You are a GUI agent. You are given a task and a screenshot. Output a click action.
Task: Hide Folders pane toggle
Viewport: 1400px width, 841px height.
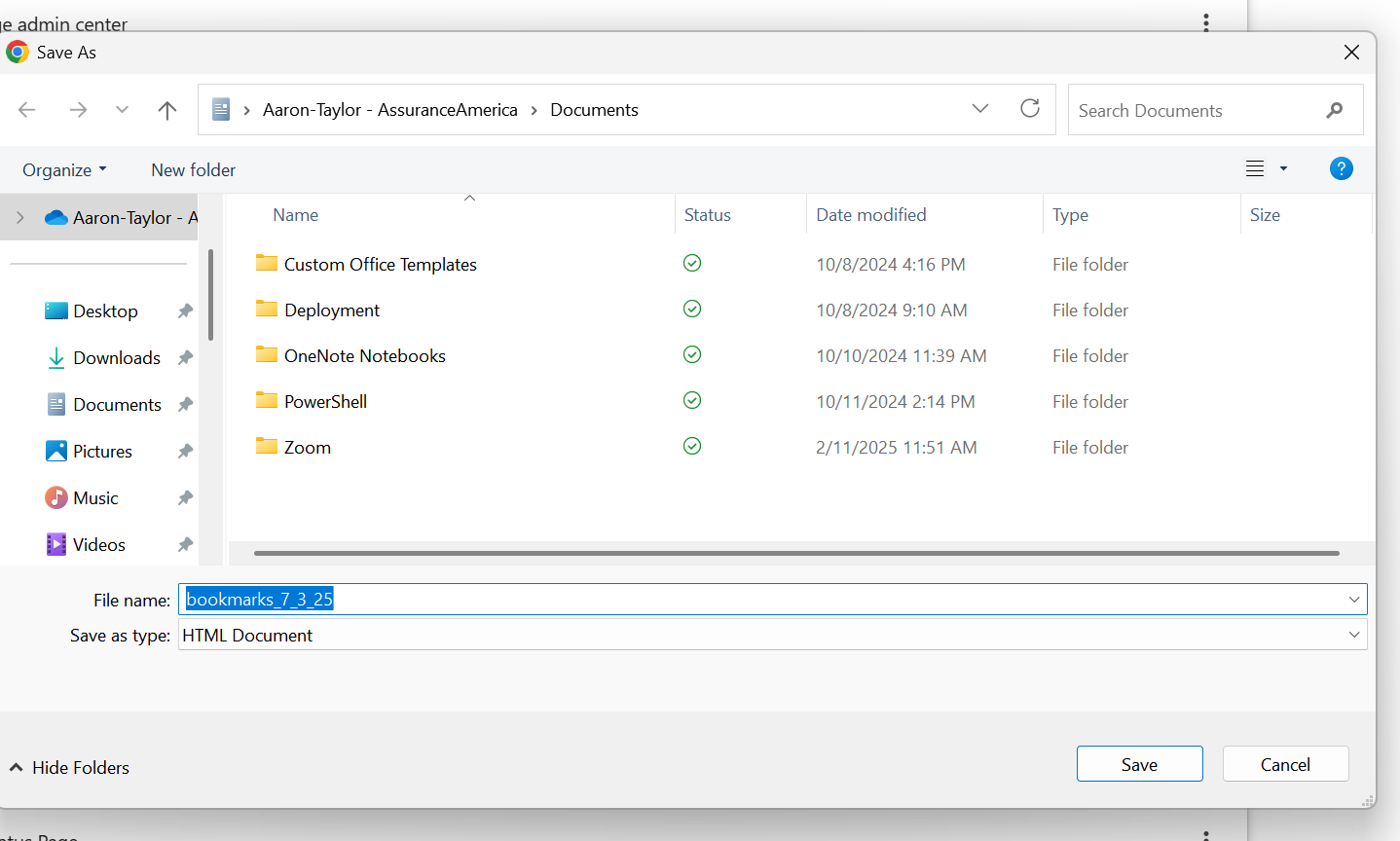coord(69,768)
